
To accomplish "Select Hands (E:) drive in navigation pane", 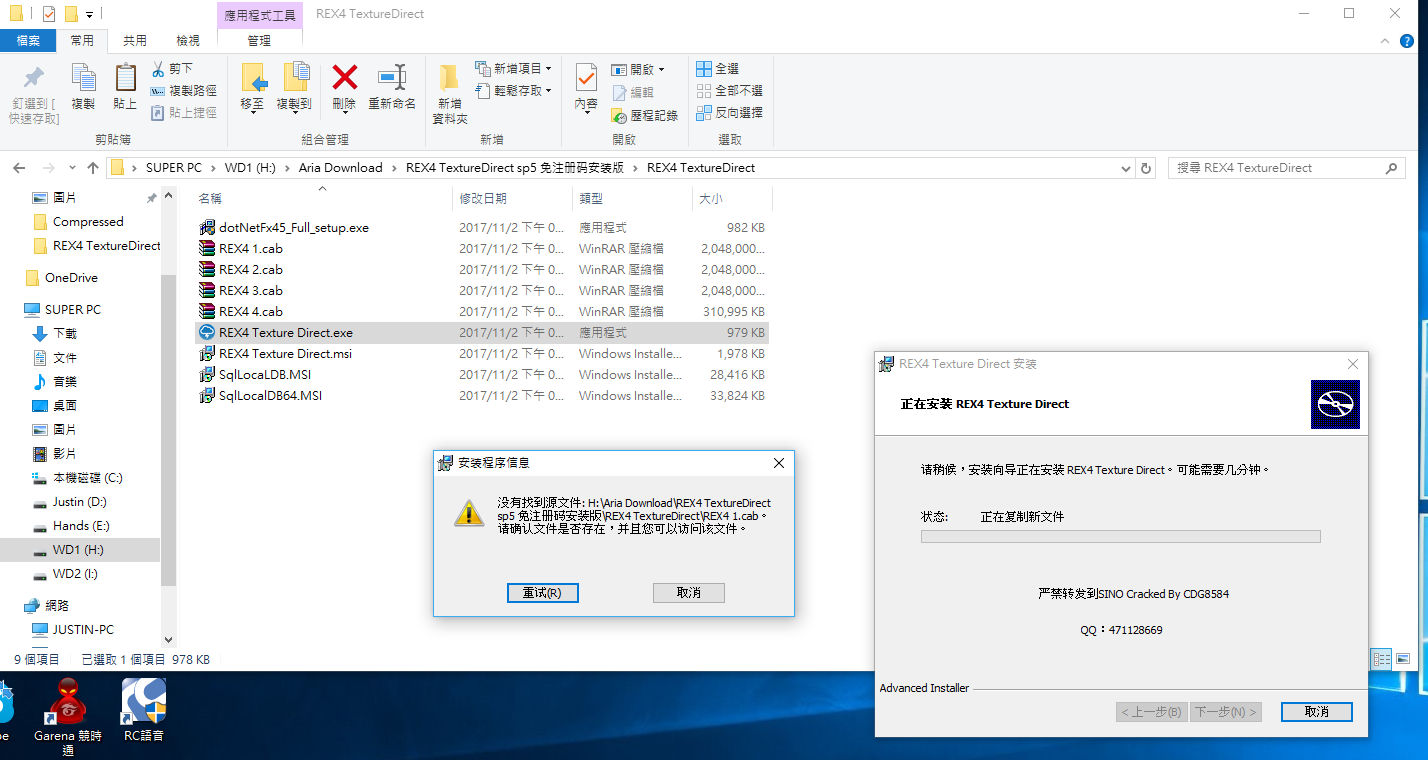I will pyautogui.click(x=81, y=526).
